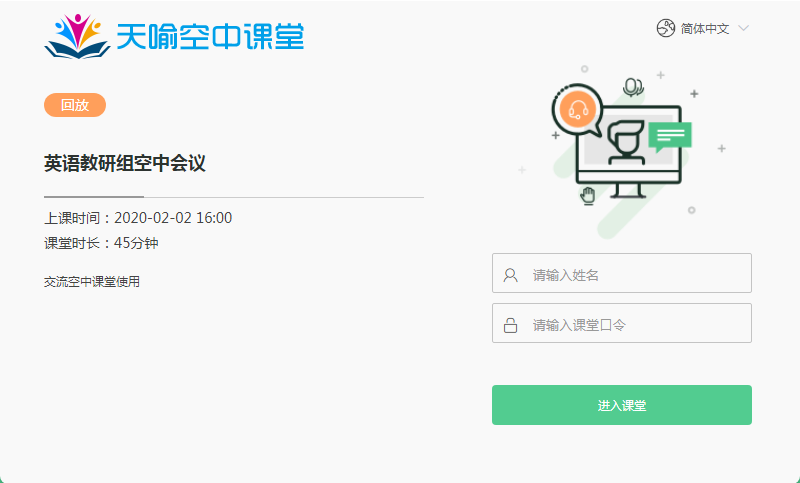Click the orange headset icon in speech bubble

point(578,109)
